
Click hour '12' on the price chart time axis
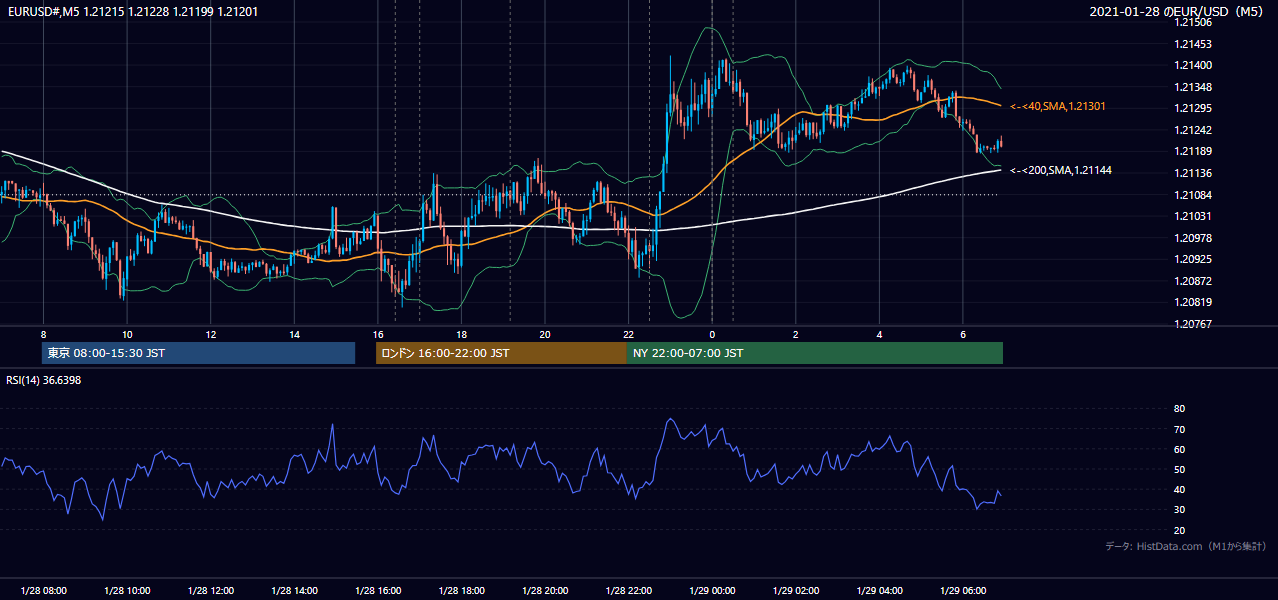click(x=211, y=334)
